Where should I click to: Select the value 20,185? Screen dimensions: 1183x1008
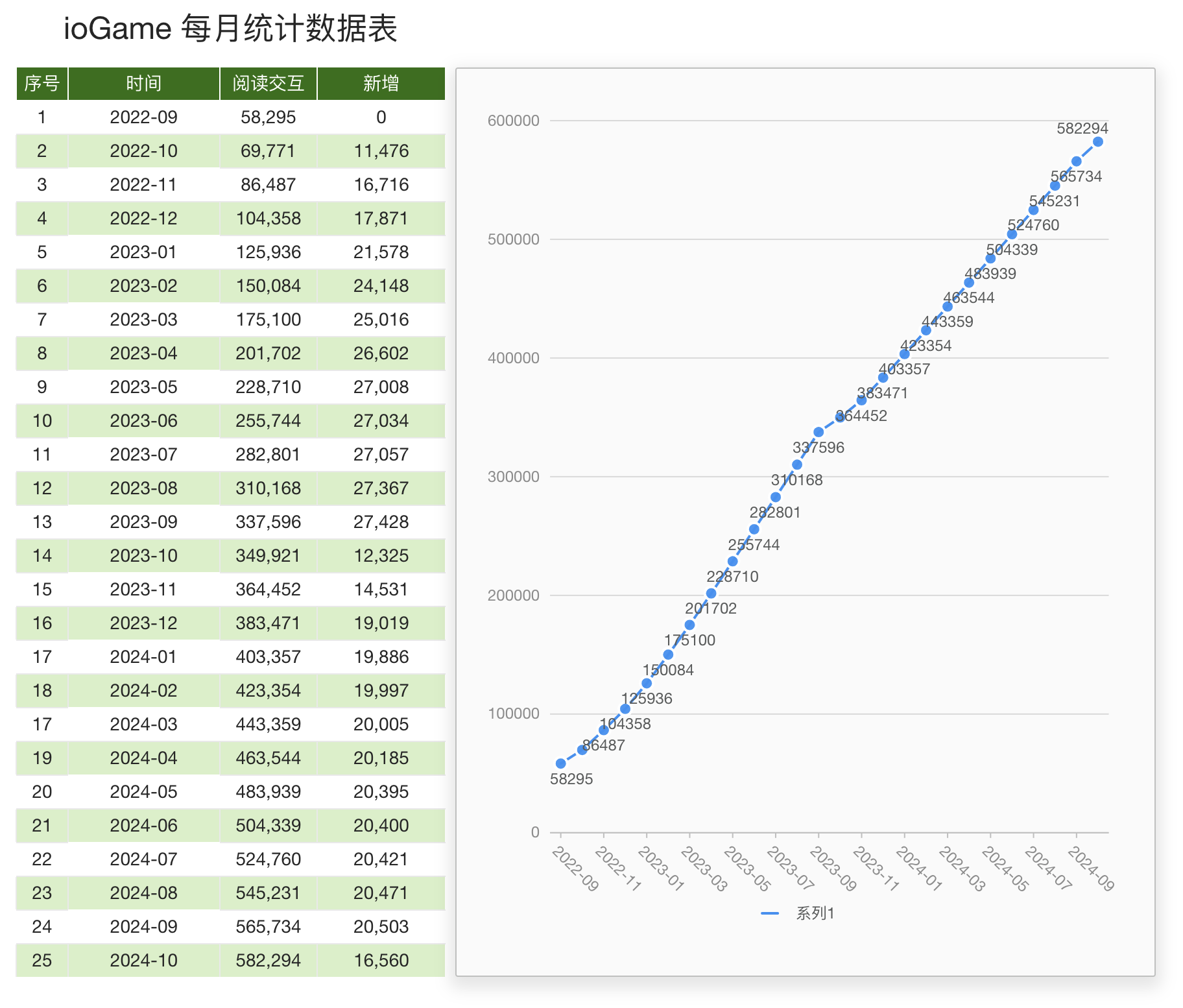pos(381,758)
